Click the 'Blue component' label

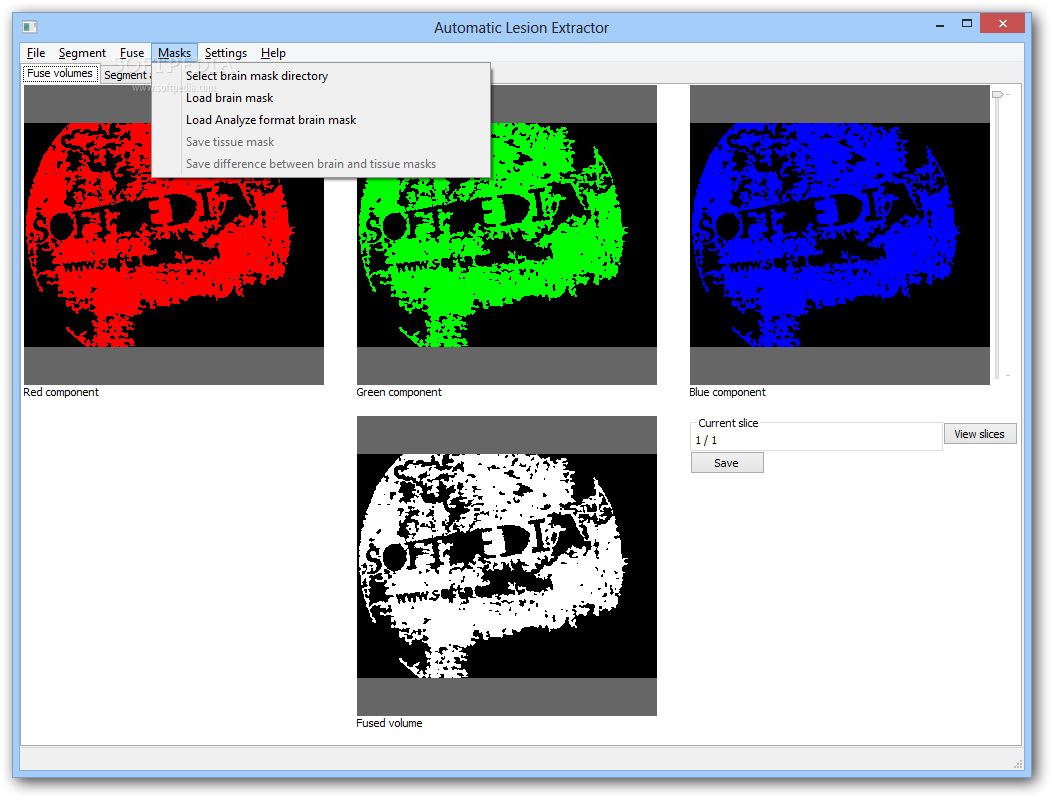[727, 393]
